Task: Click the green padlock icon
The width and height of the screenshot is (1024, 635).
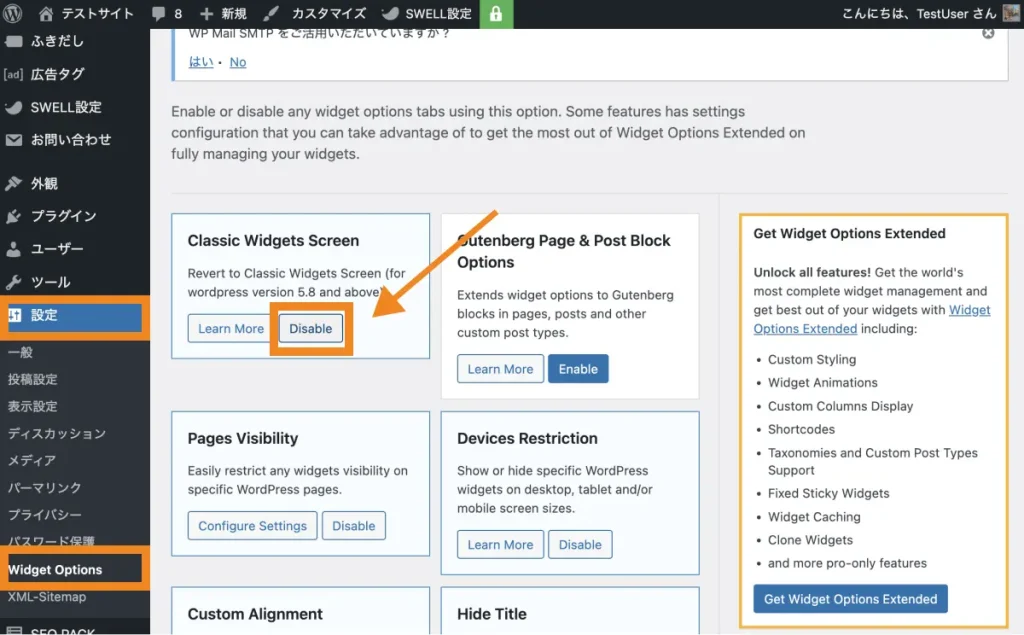Action: click(x=495, y=14)
